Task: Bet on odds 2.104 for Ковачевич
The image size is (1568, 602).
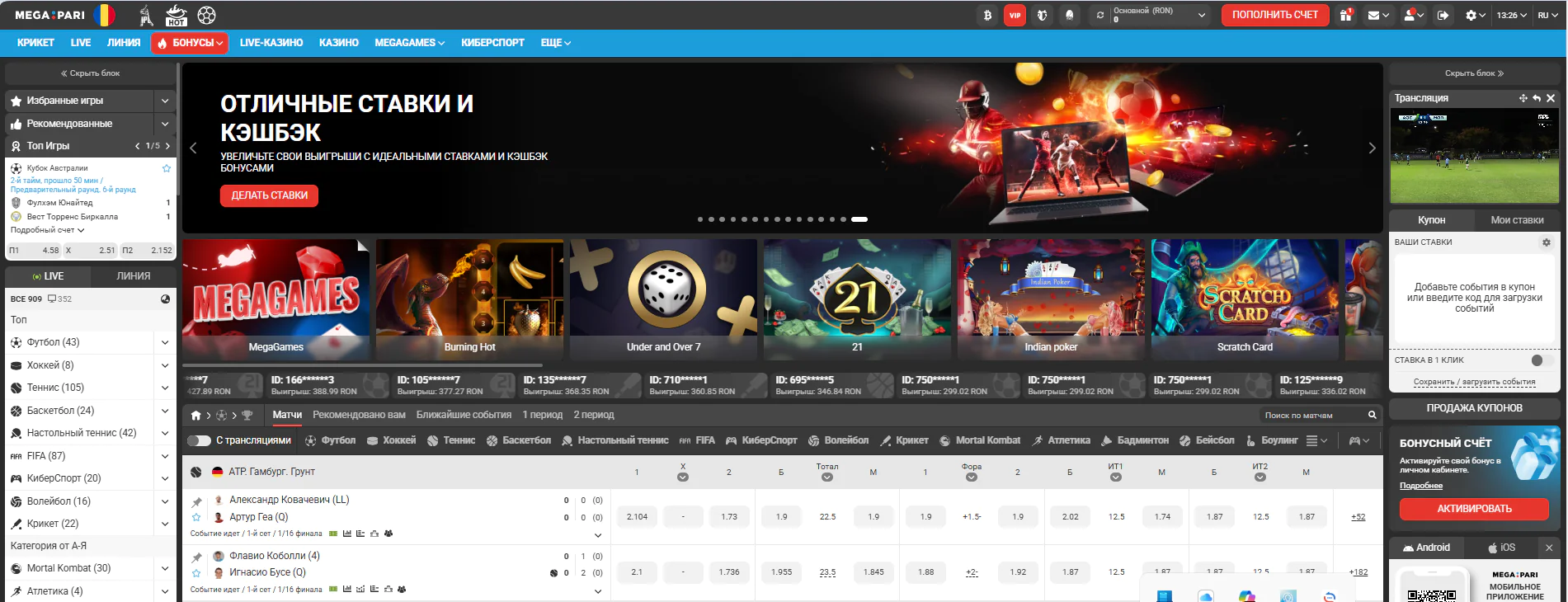Action: (637, 517)
